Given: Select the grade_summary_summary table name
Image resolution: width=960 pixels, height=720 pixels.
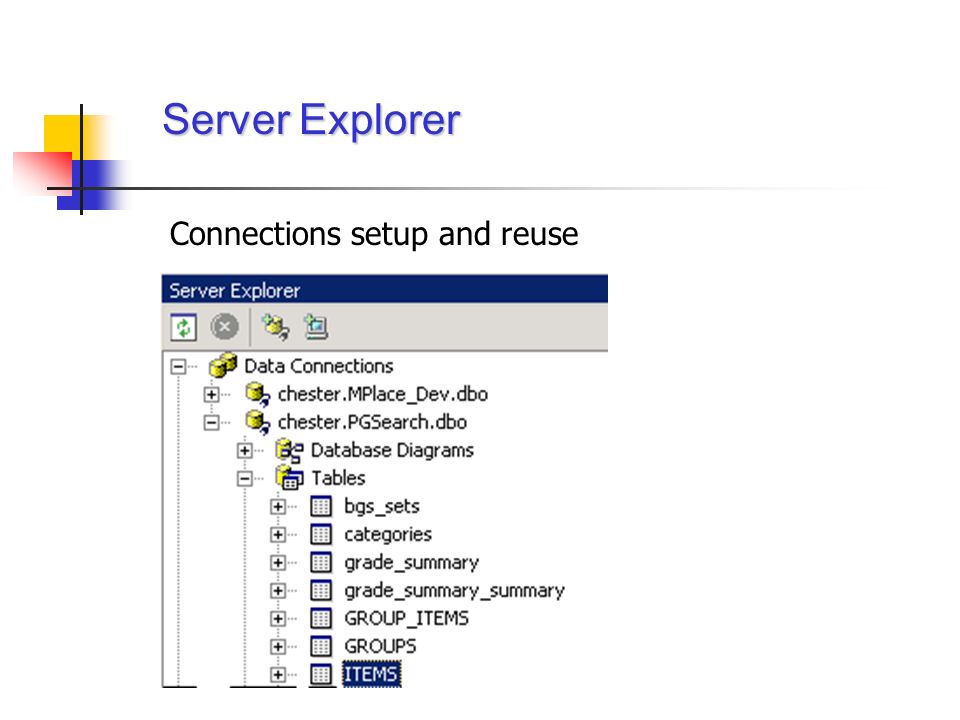Looking at the screenshot, I should point(454,591).
